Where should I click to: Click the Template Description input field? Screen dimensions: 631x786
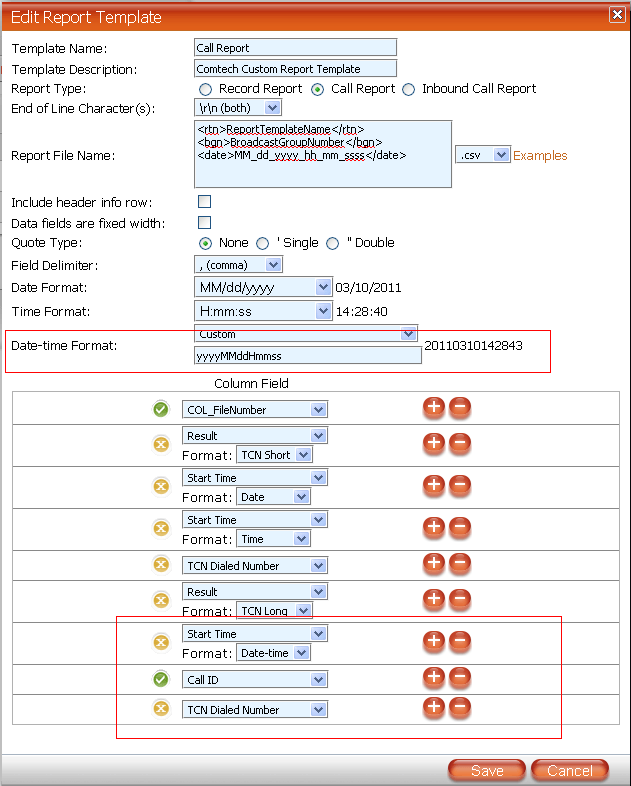295,69
